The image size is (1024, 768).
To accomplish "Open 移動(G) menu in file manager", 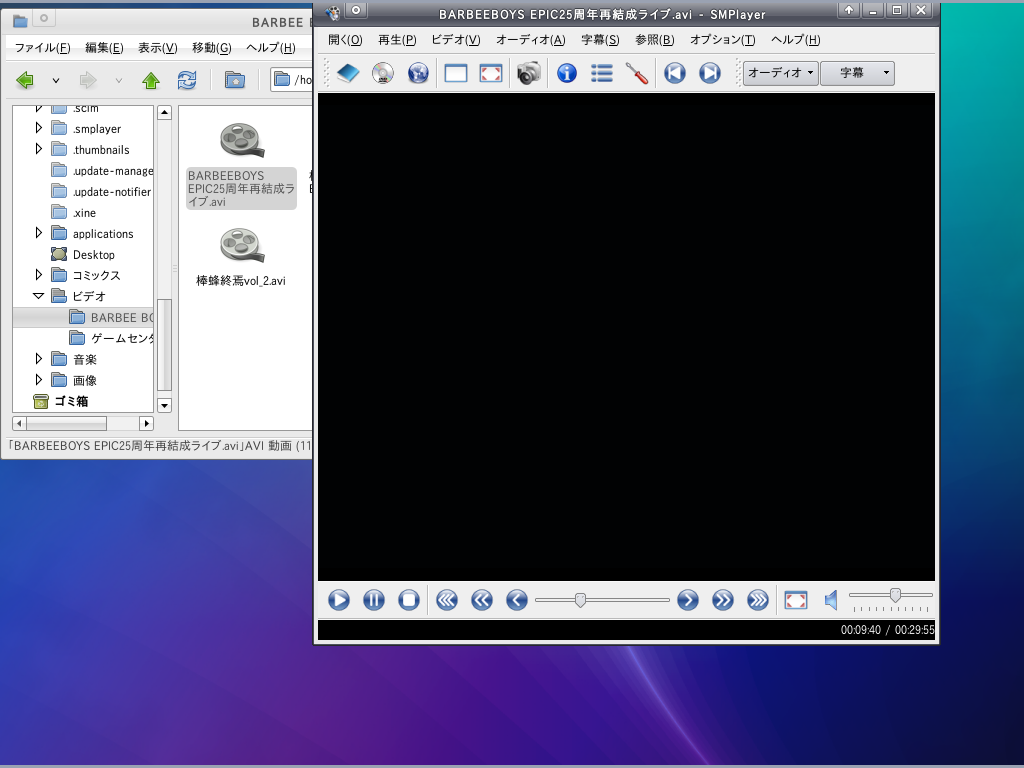I will pos(212,48).
